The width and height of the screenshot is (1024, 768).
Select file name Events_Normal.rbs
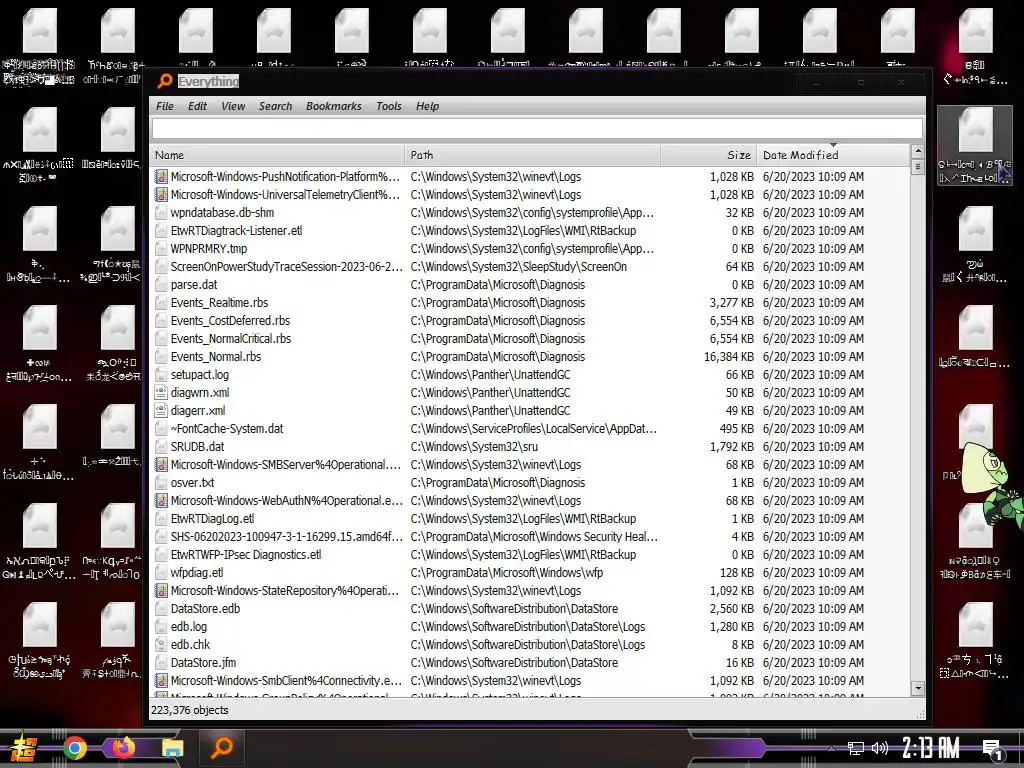216,357
